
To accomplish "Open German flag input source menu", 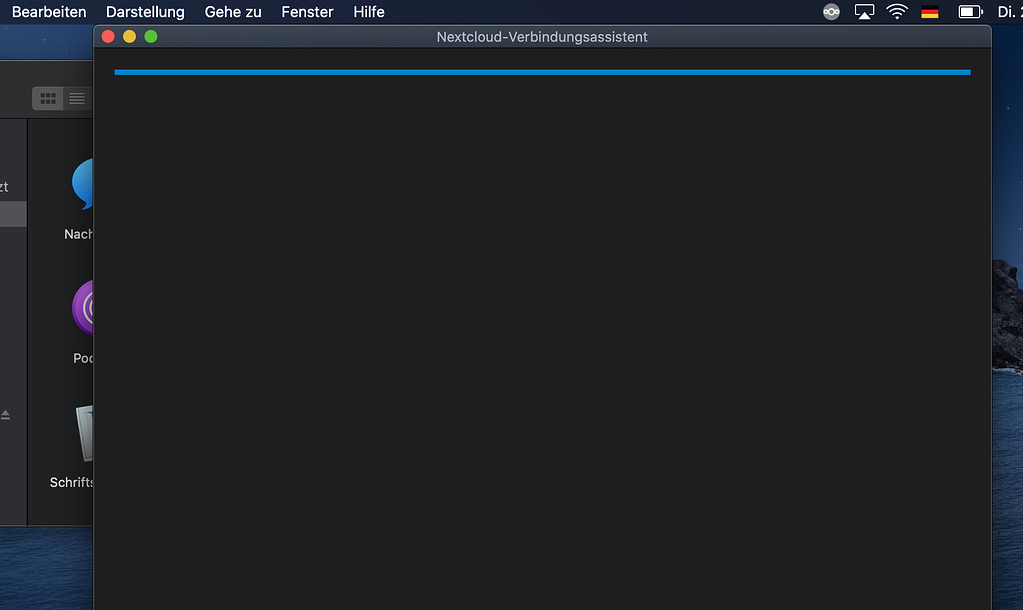I will click(x=930, y=12).
